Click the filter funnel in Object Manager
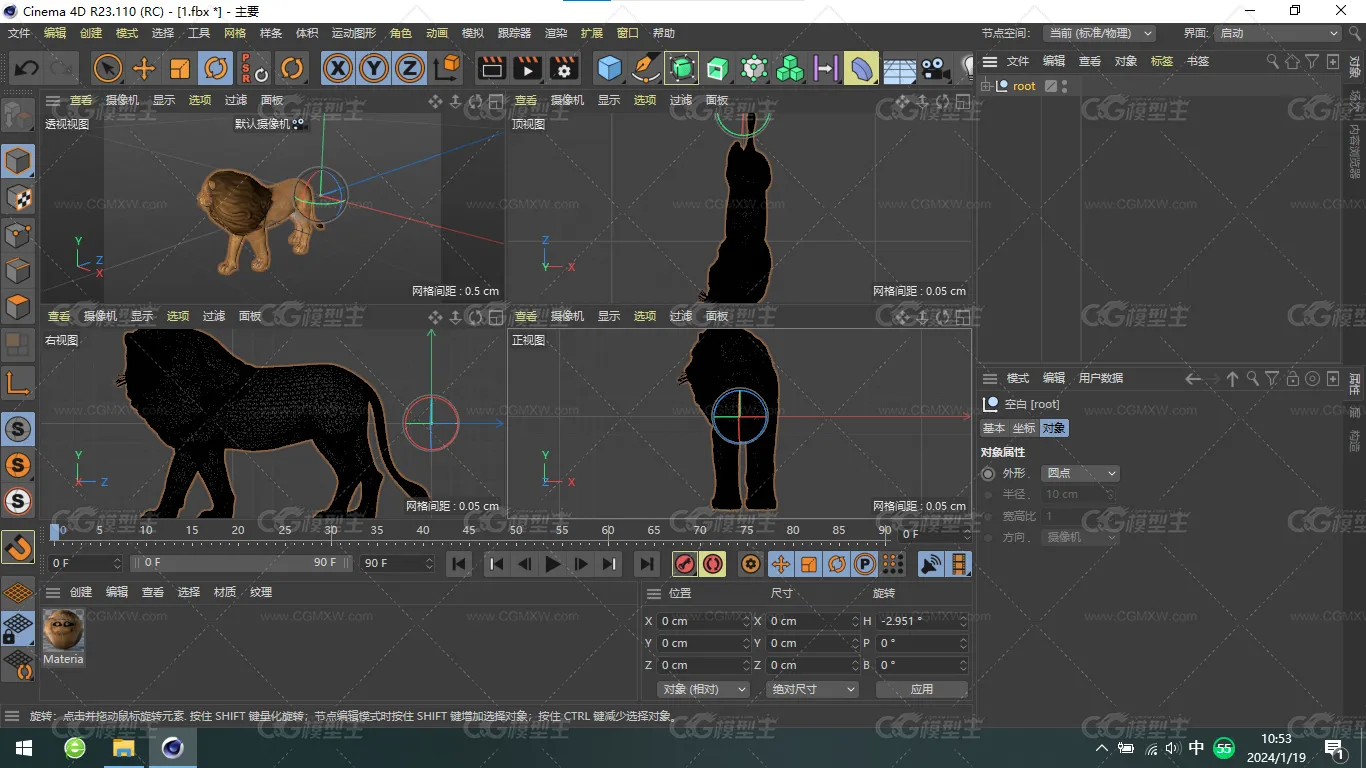This screenshot has width=1366, height=768. coord(1312,61)
